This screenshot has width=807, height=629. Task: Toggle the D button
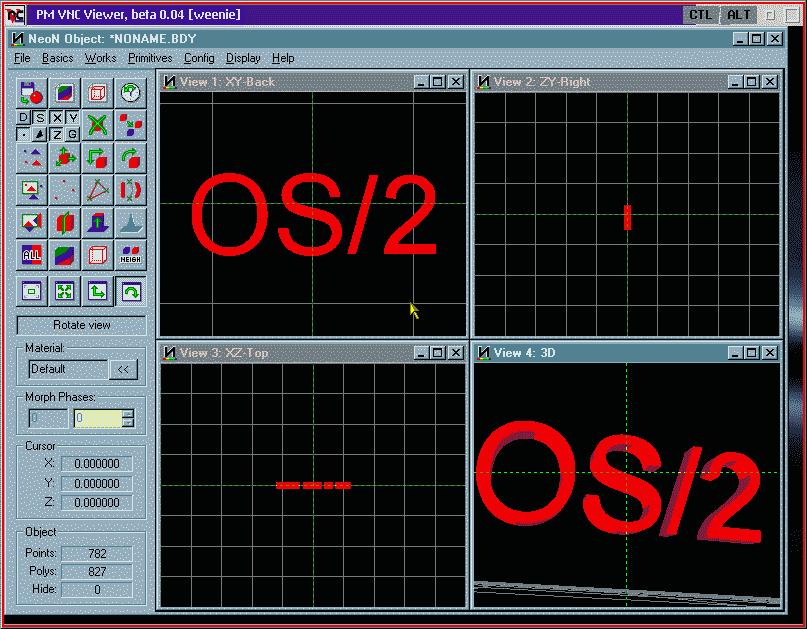click(x=24, y=118)
